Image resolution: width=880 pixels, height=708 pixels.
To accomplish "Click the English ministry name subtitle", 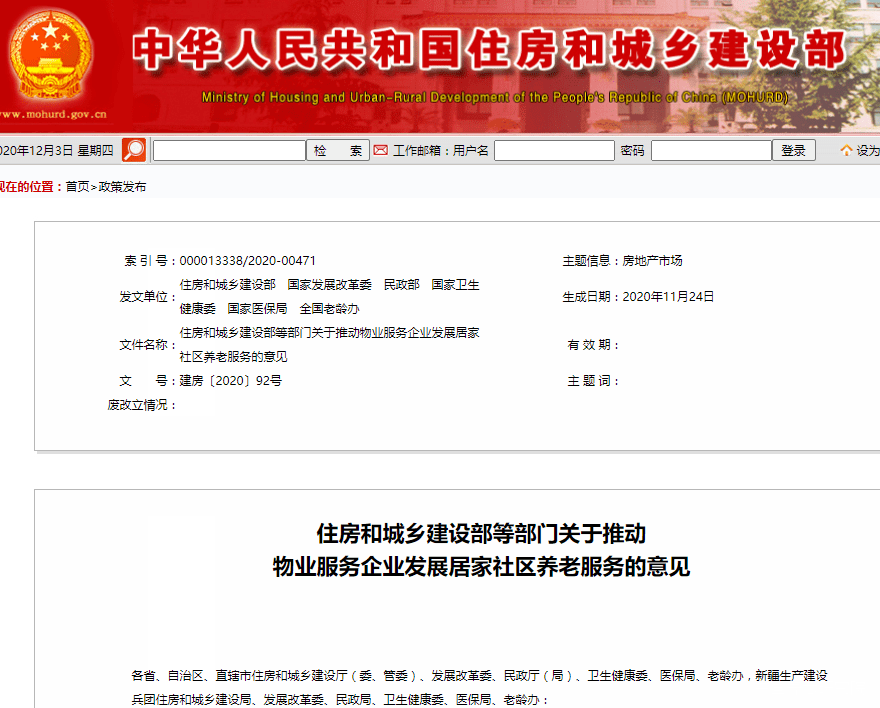I will tap(494, 98).
